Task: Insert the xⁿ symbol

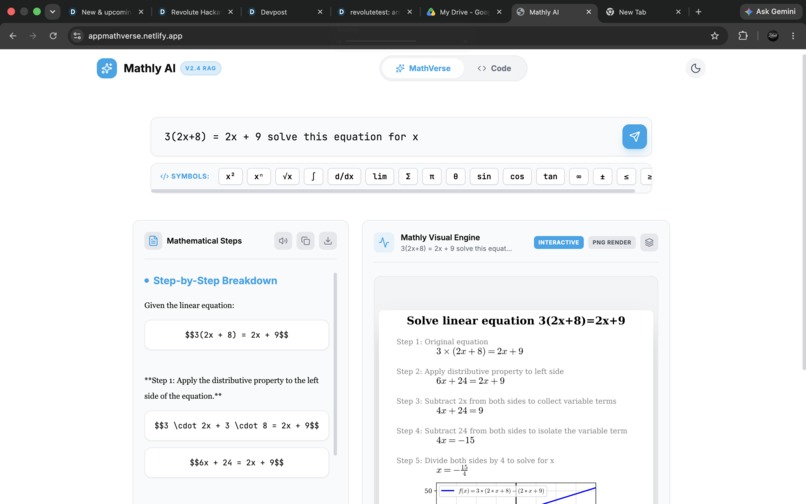Action: pos(259,176)
